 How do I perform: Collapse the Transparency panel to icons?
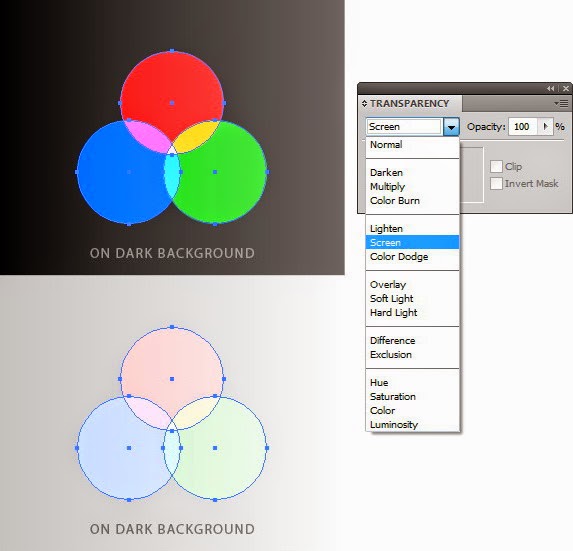click(x=550, y=88)
